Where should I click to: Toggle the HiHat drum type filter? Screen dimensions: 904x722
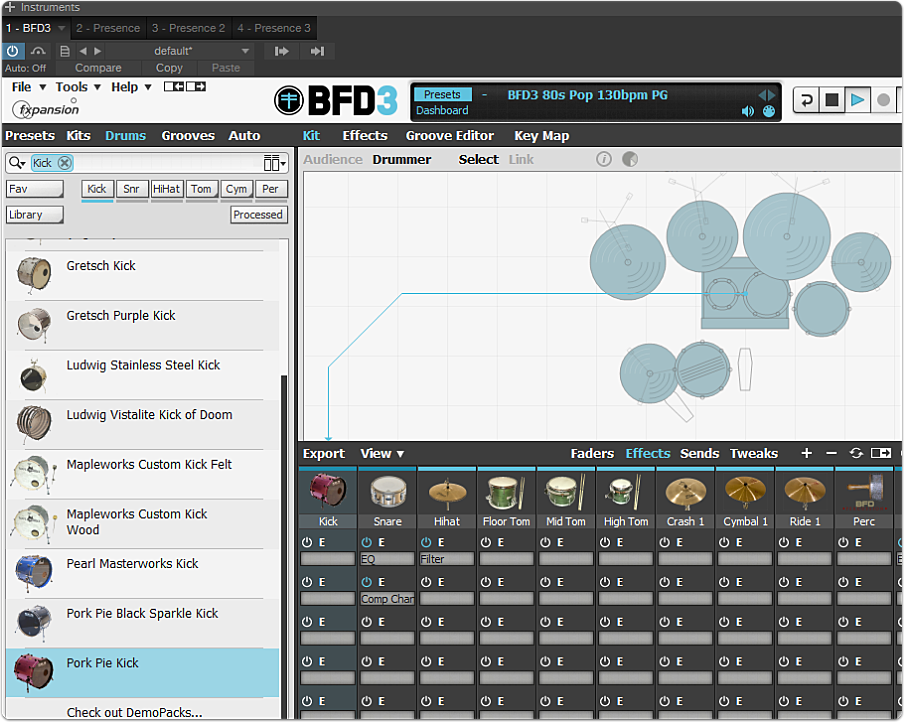[167, 189]
